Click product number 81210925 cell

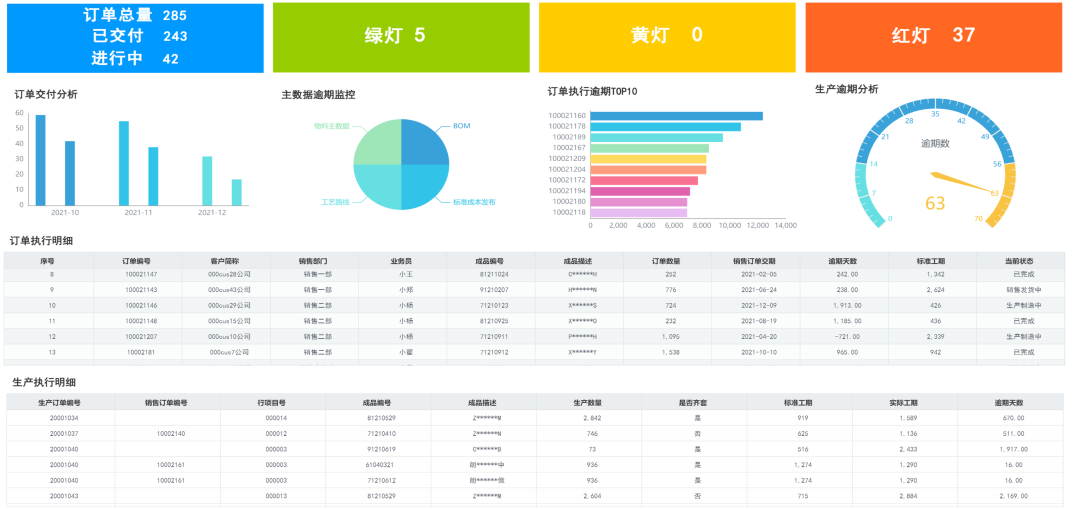494,321
